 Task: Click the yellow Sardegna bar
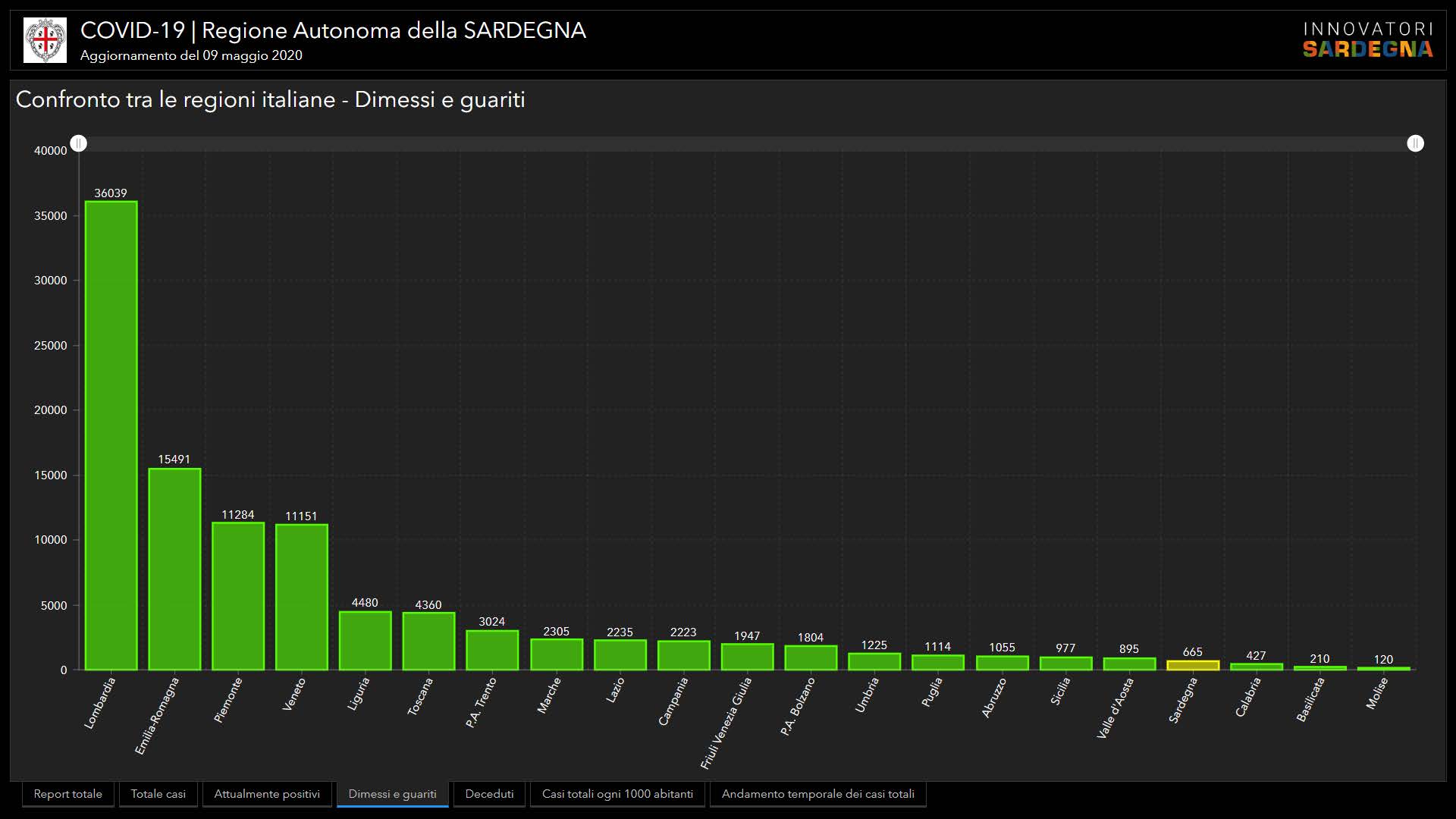[x=1192, y=665]
